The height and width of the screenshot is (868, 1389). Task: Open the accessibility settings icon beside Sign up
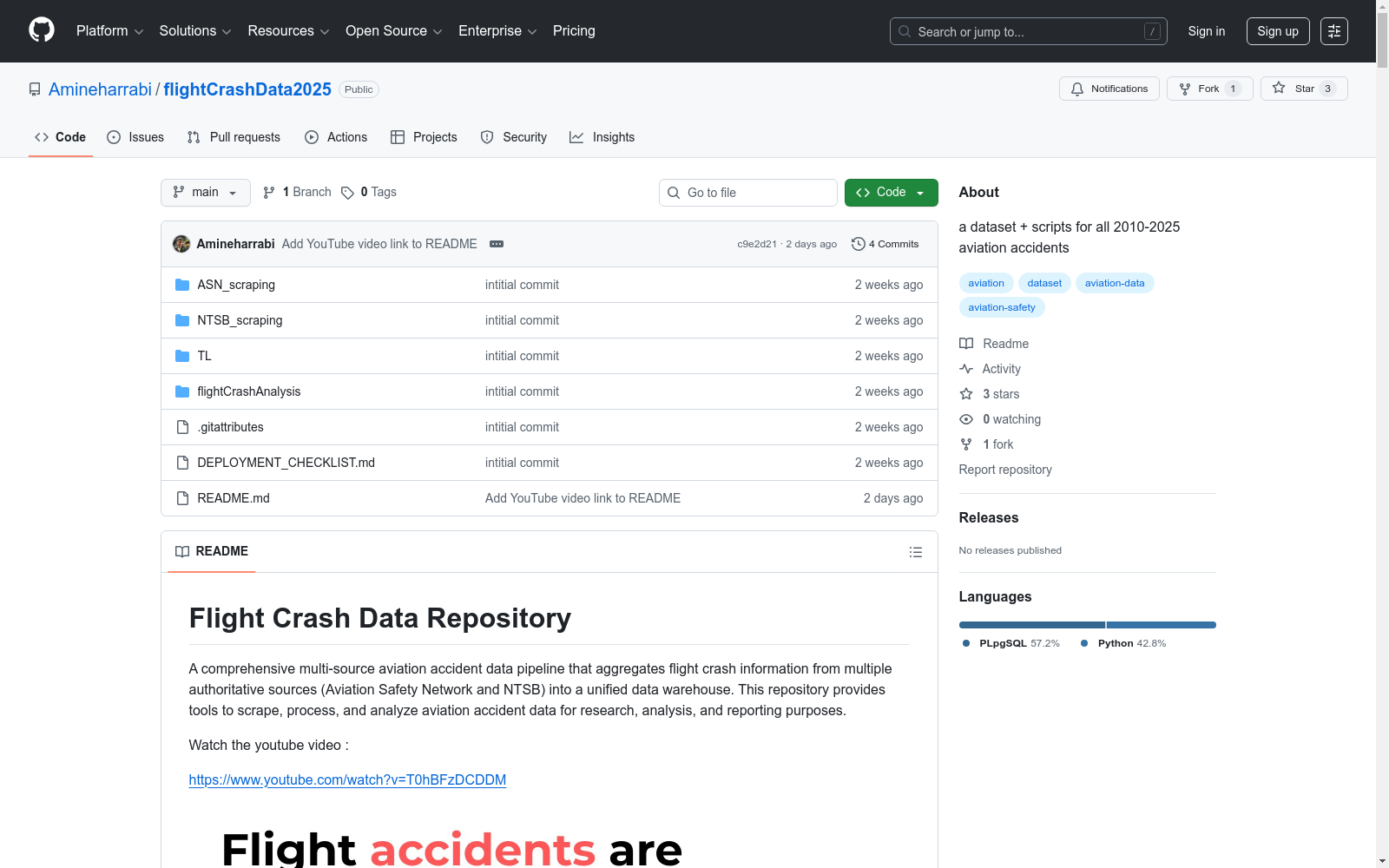1334,31
